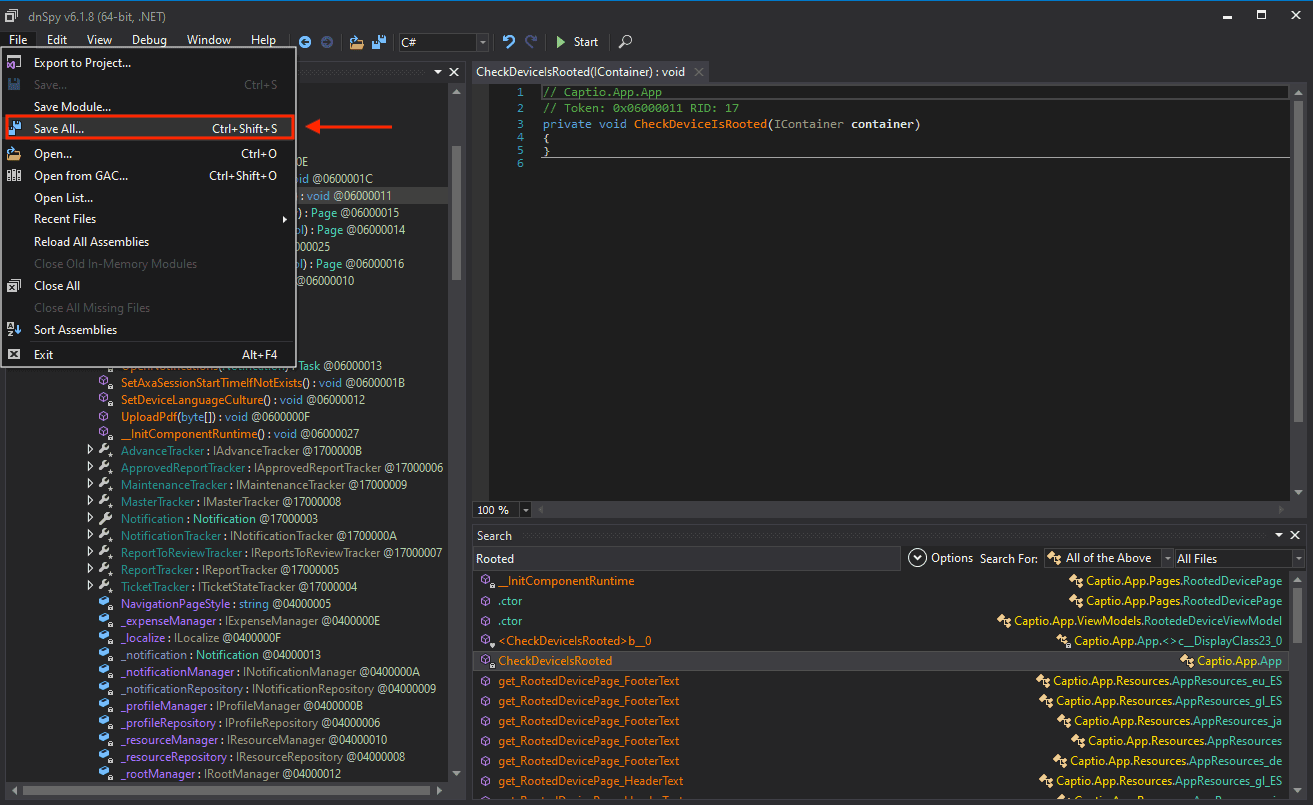Expand the search Options chevron button
Viewport: 1313px width, 805px height.
pos(918,558)
